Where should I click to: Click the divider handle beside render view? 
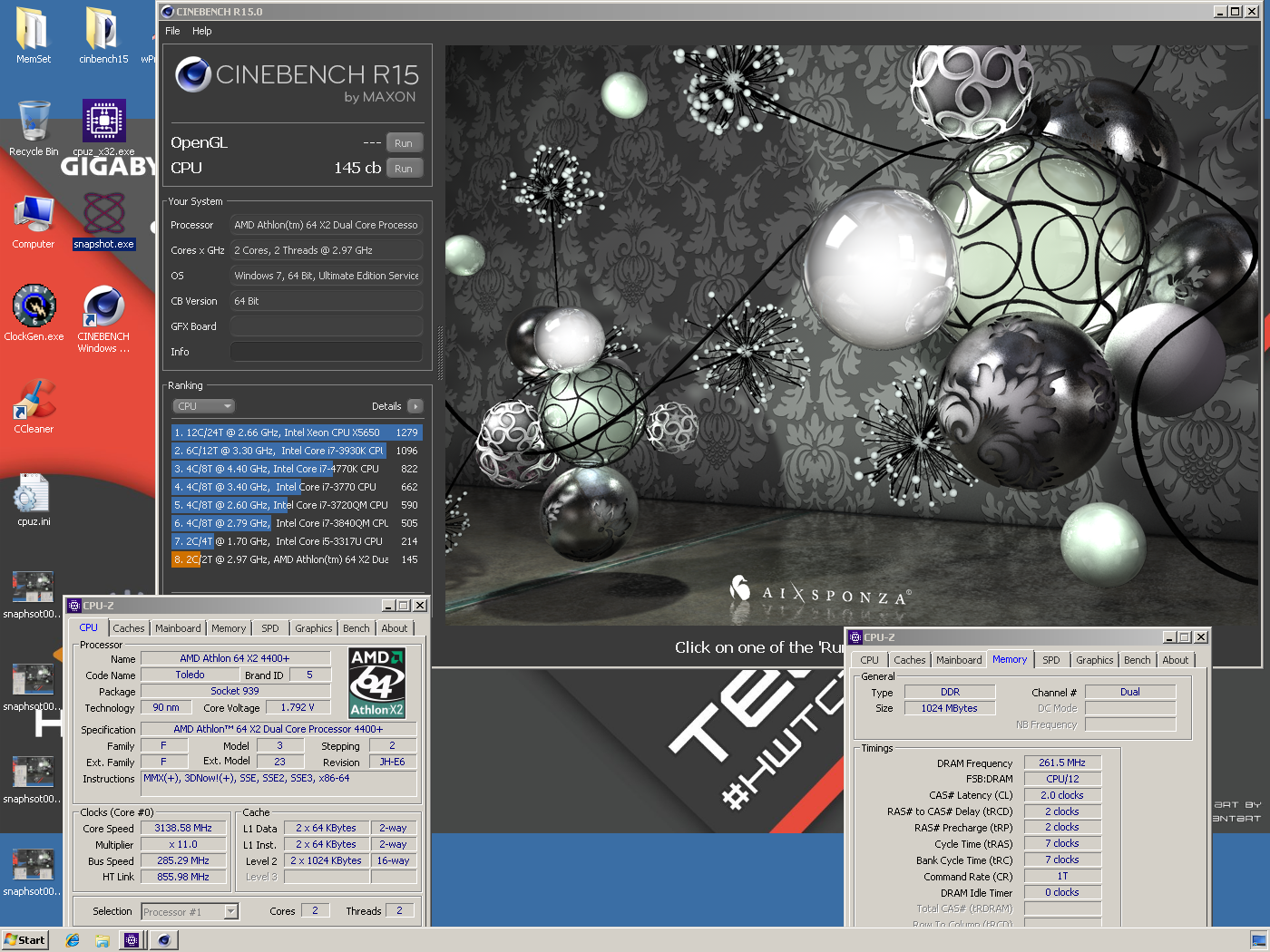[x=441, y=354]
